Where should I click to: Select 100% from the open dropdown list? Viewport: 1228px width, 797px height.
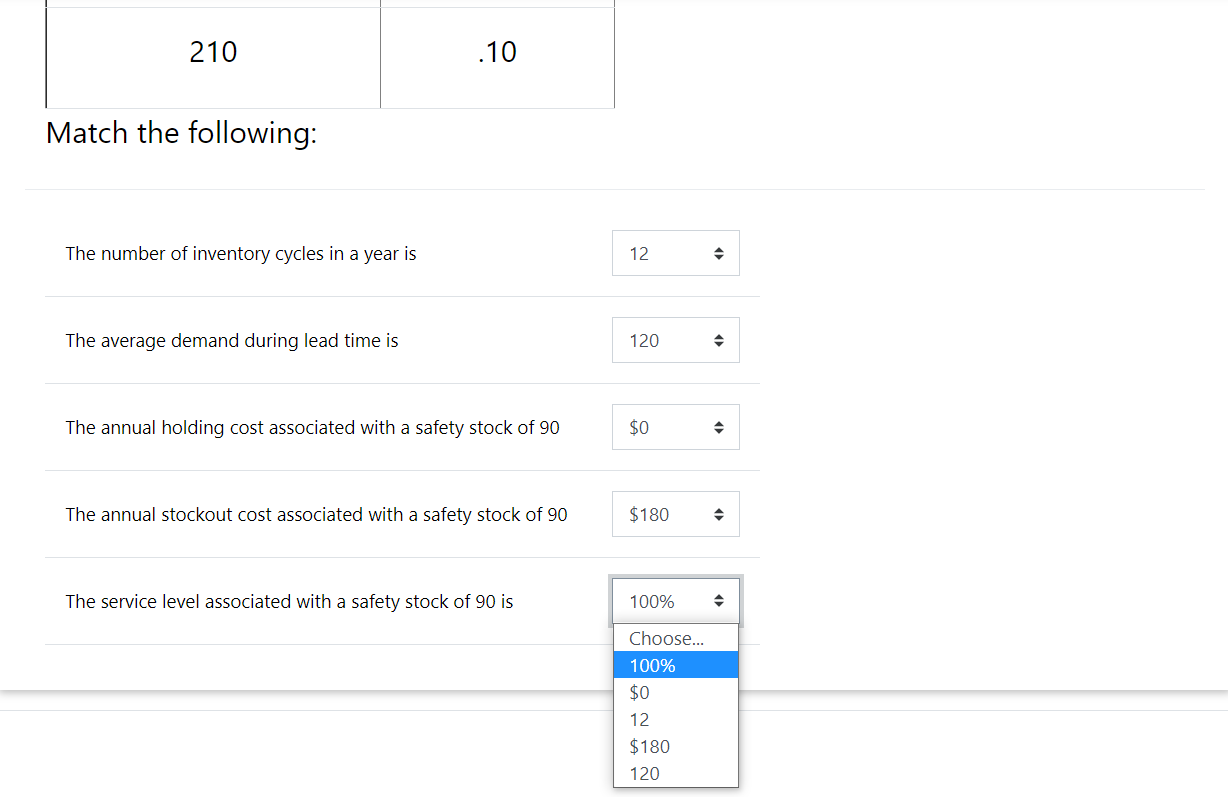pyautogui.click(x=652, y=665)
